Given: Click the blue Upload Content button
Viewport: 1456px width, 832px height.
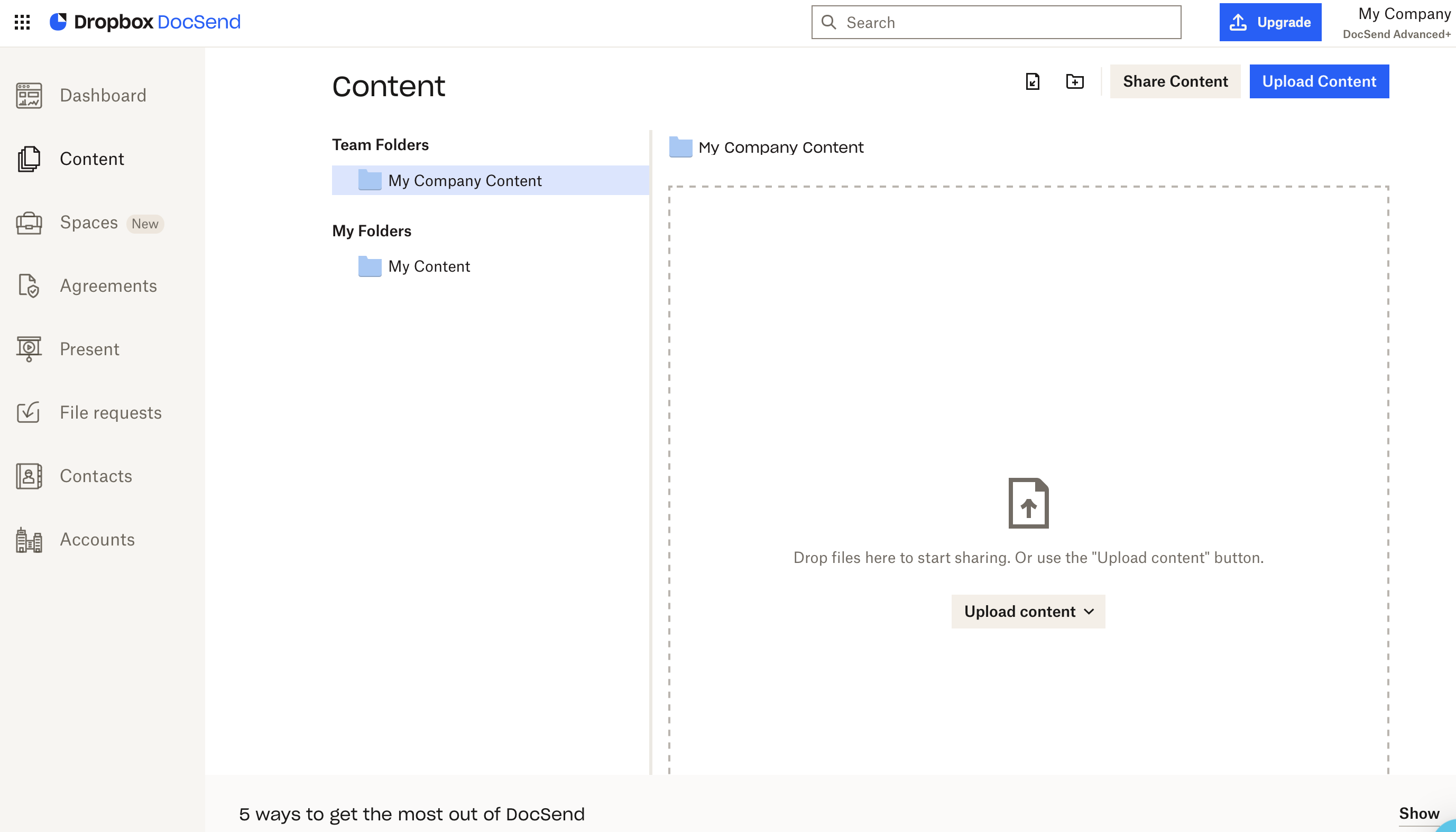Looking at the screenshot, I should (1319, 82).
